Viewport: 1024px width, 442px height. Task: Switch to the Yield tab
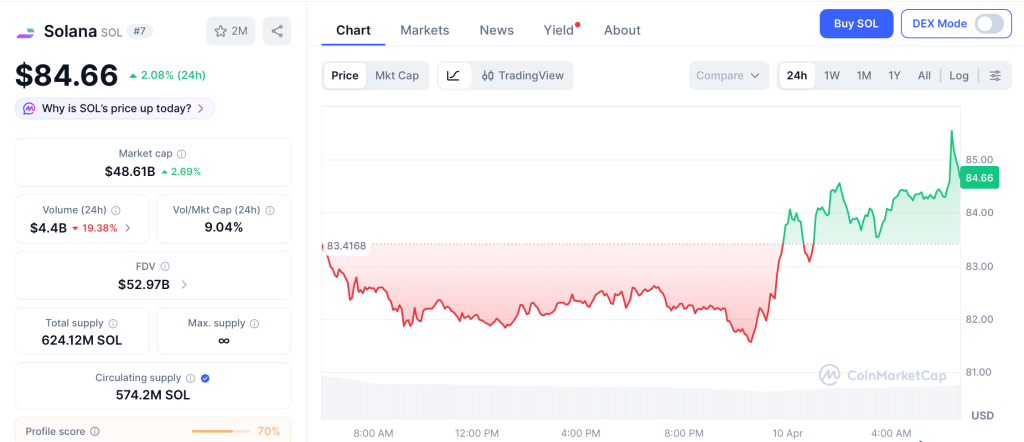[559, 30]
